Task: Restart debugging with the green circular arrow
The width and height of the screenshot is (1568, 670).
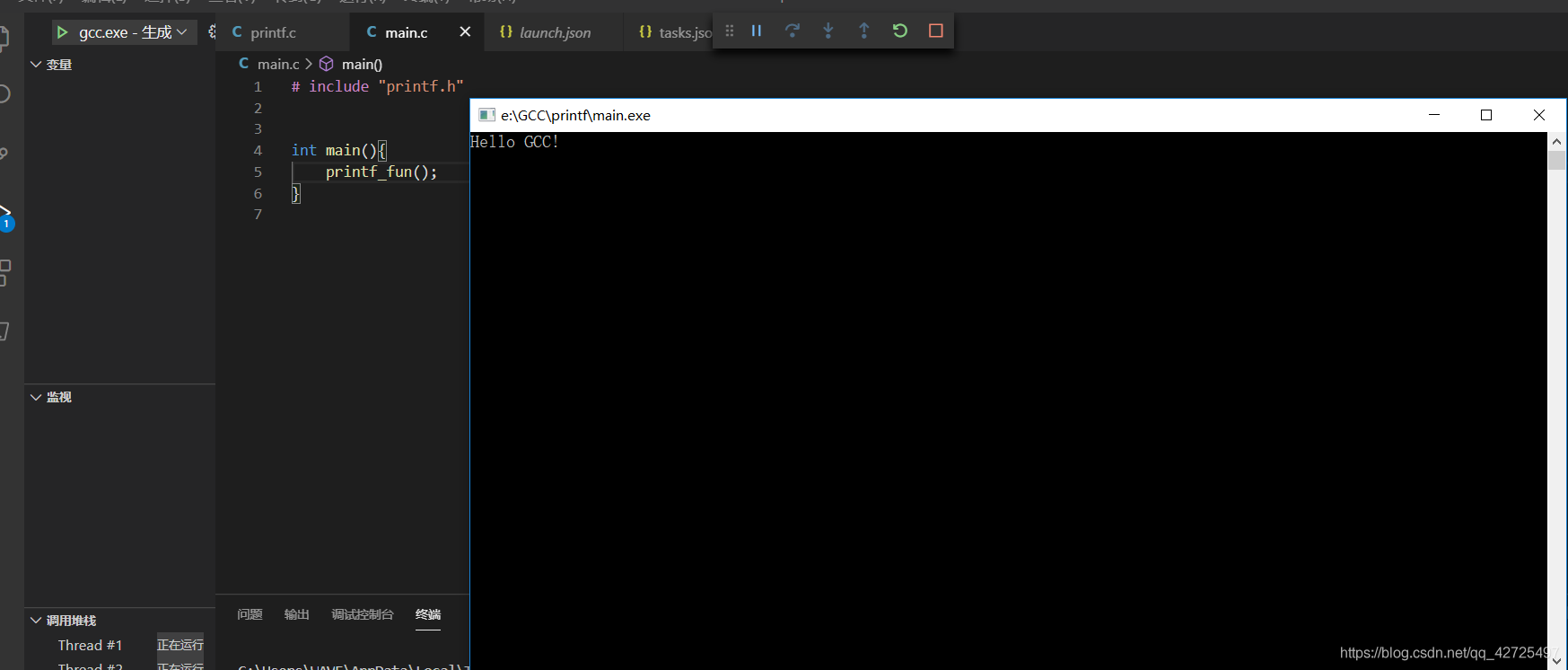Action: [900, 31]
